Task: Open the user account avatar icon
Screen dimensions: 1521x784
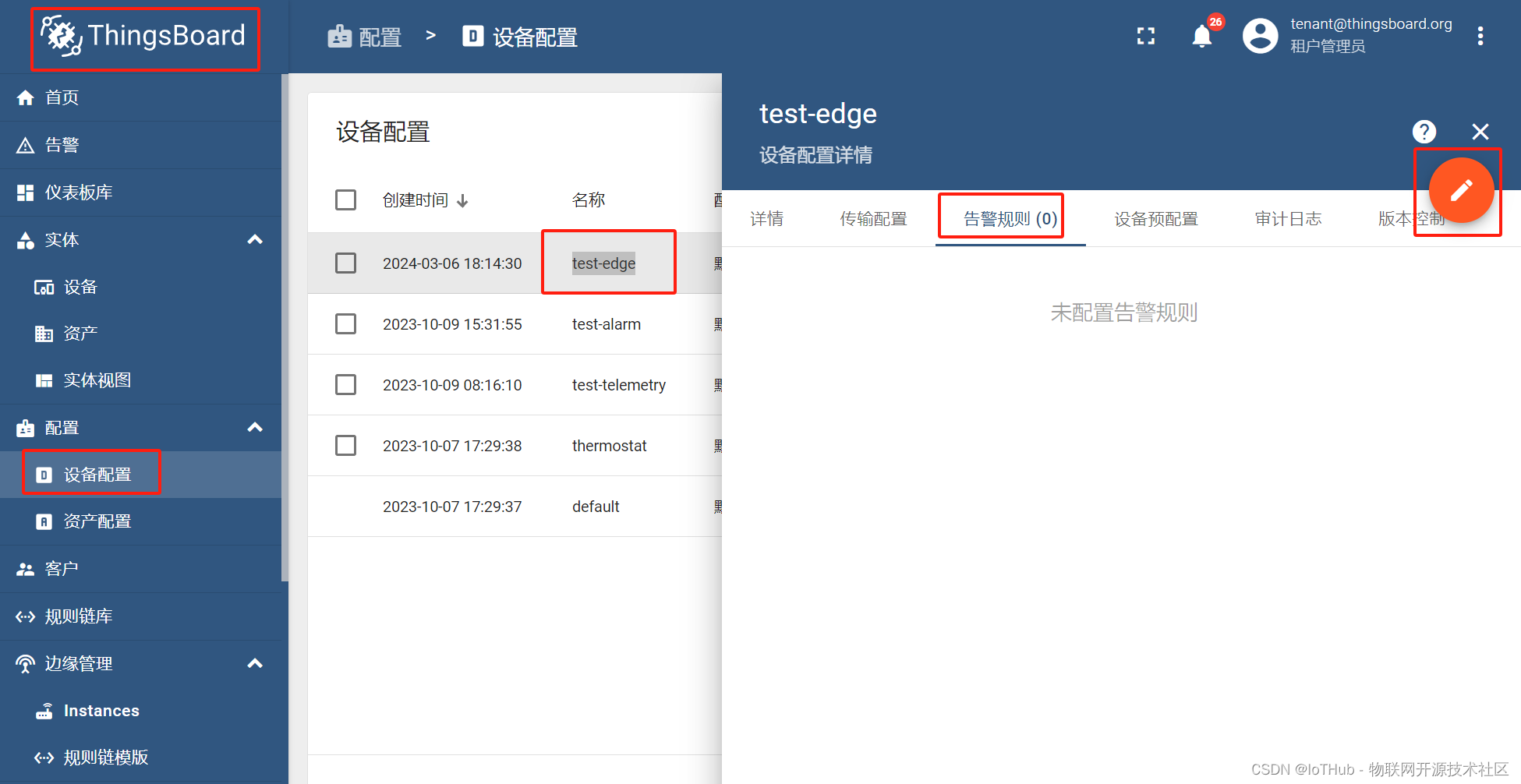Action: click(x=1260, y=36)
